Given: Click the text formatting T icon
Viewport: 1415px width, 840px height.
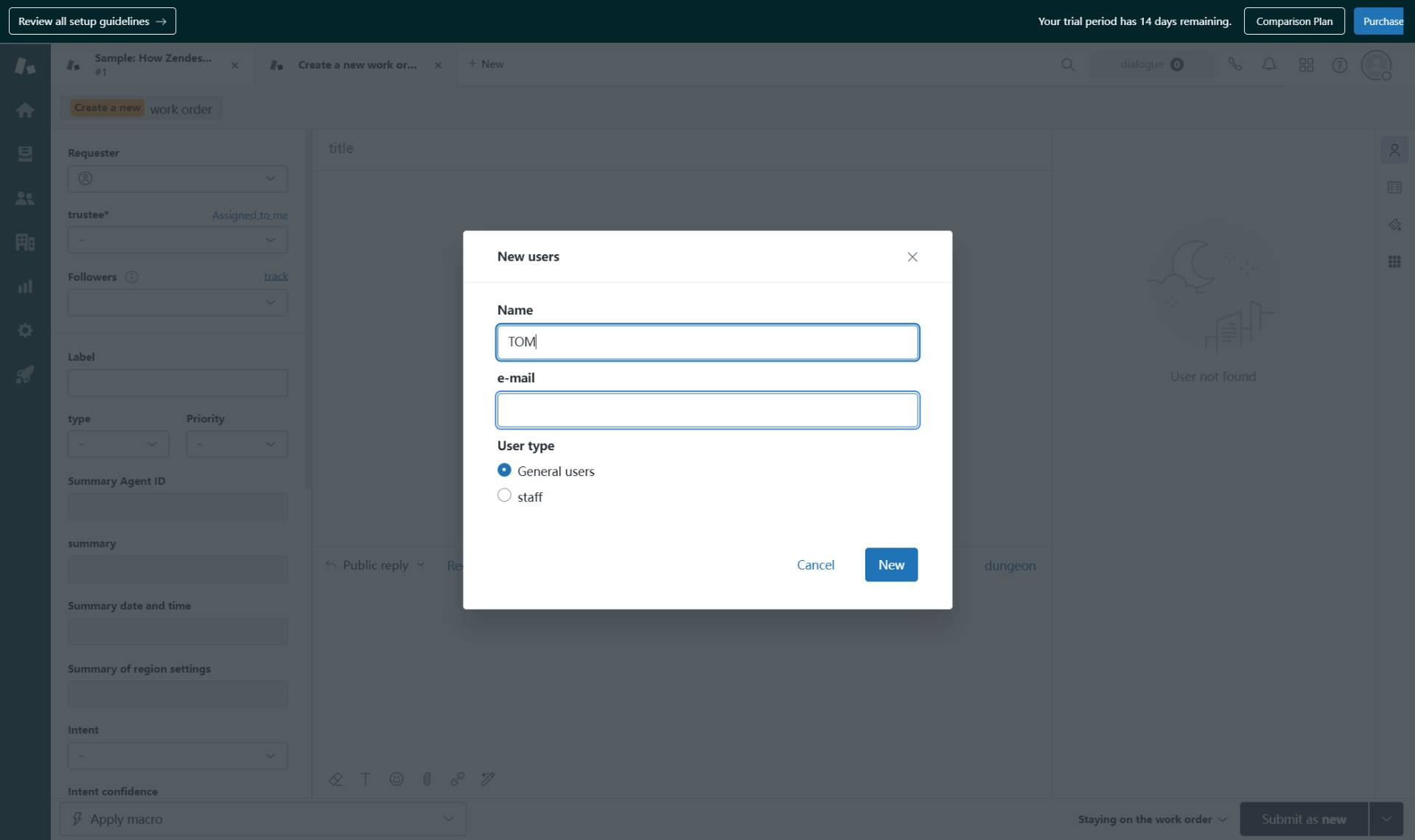Looking at the screenshot, I should click(366, 779).
